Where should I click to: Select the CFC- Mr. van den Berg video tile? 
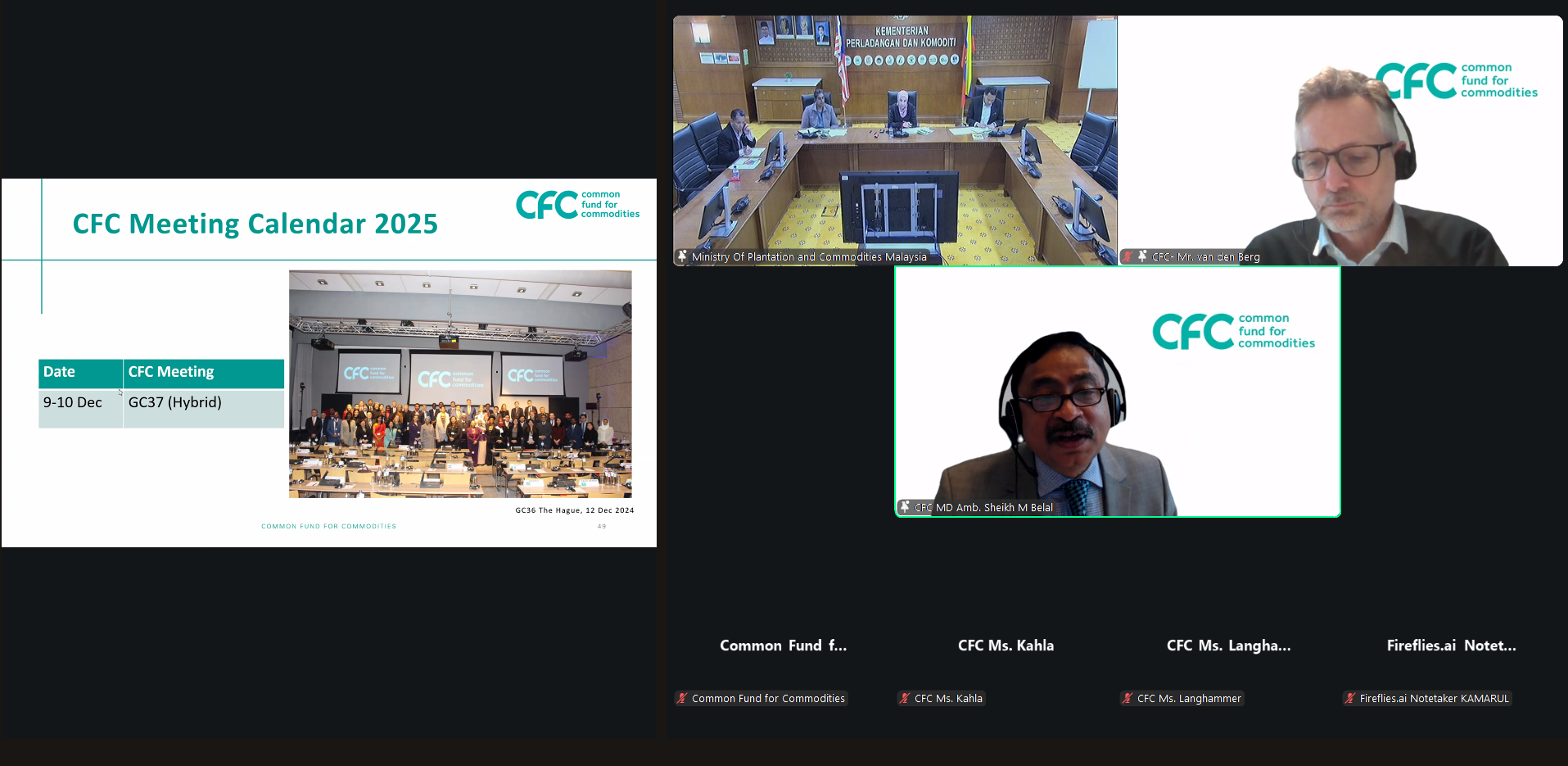tap(1340, 139)
